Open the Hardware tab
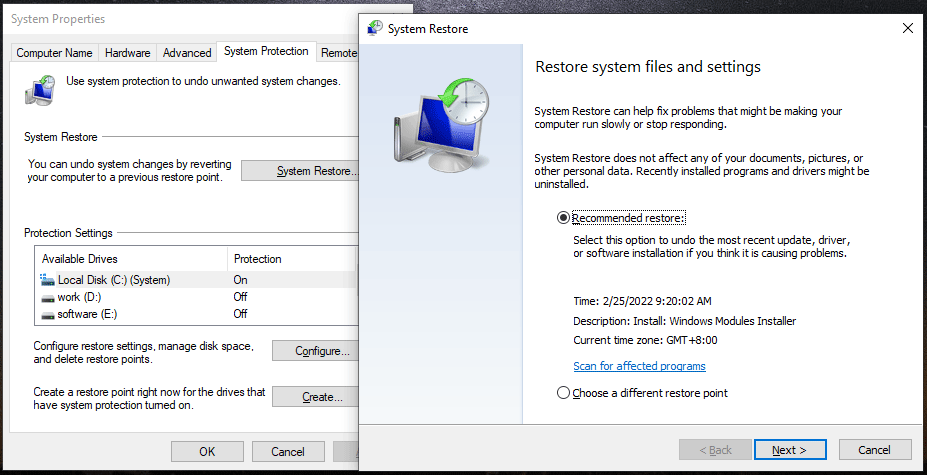This screenshot has width=927, height=475. point(128,53)
